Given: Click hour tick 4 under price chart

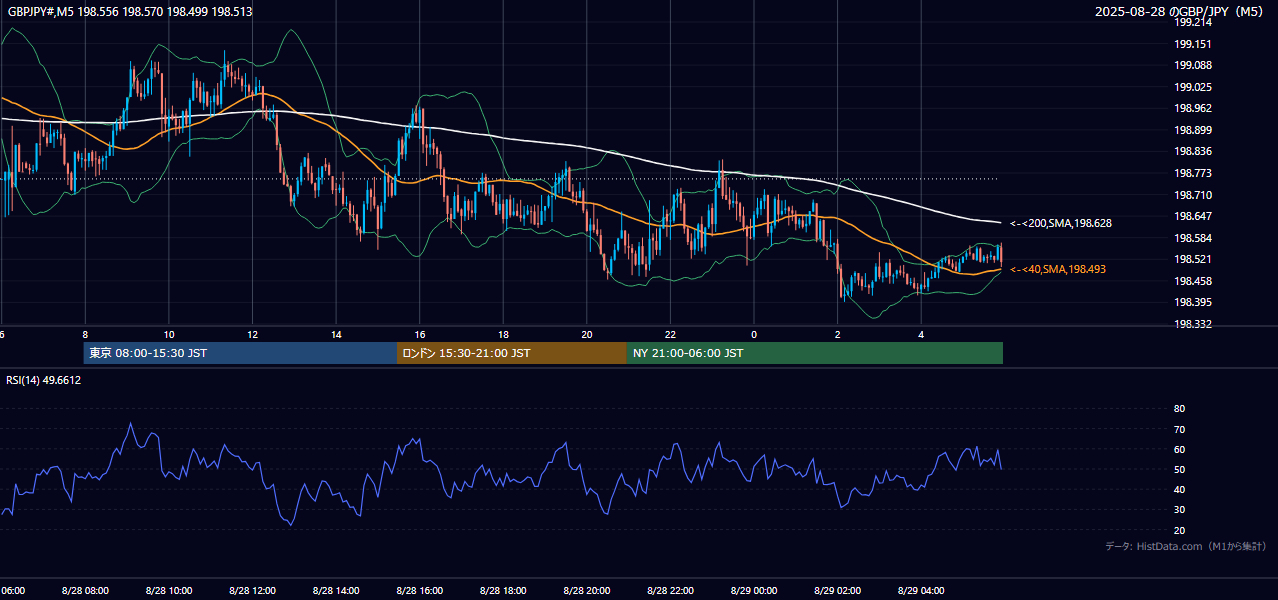Looking at the screenshot, I should (x=921, y=334).
